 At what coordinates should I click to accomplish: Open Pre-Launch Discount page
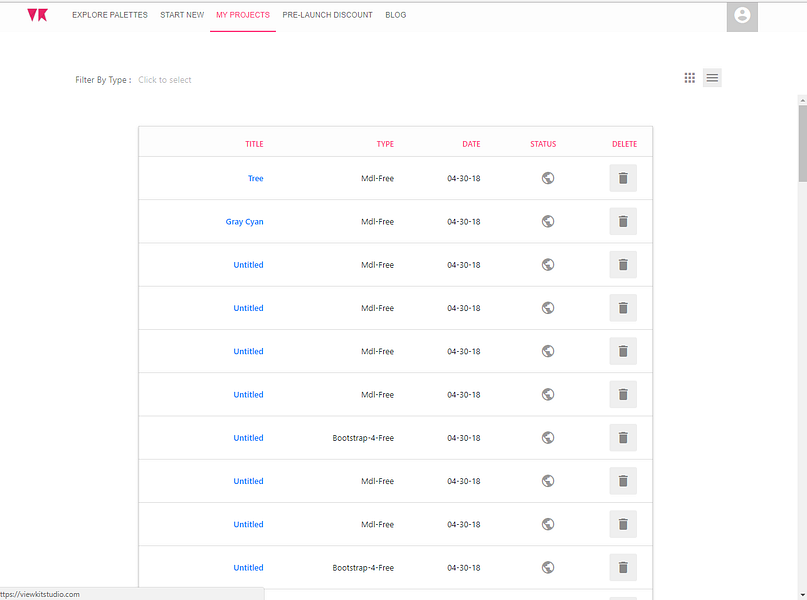327,15
